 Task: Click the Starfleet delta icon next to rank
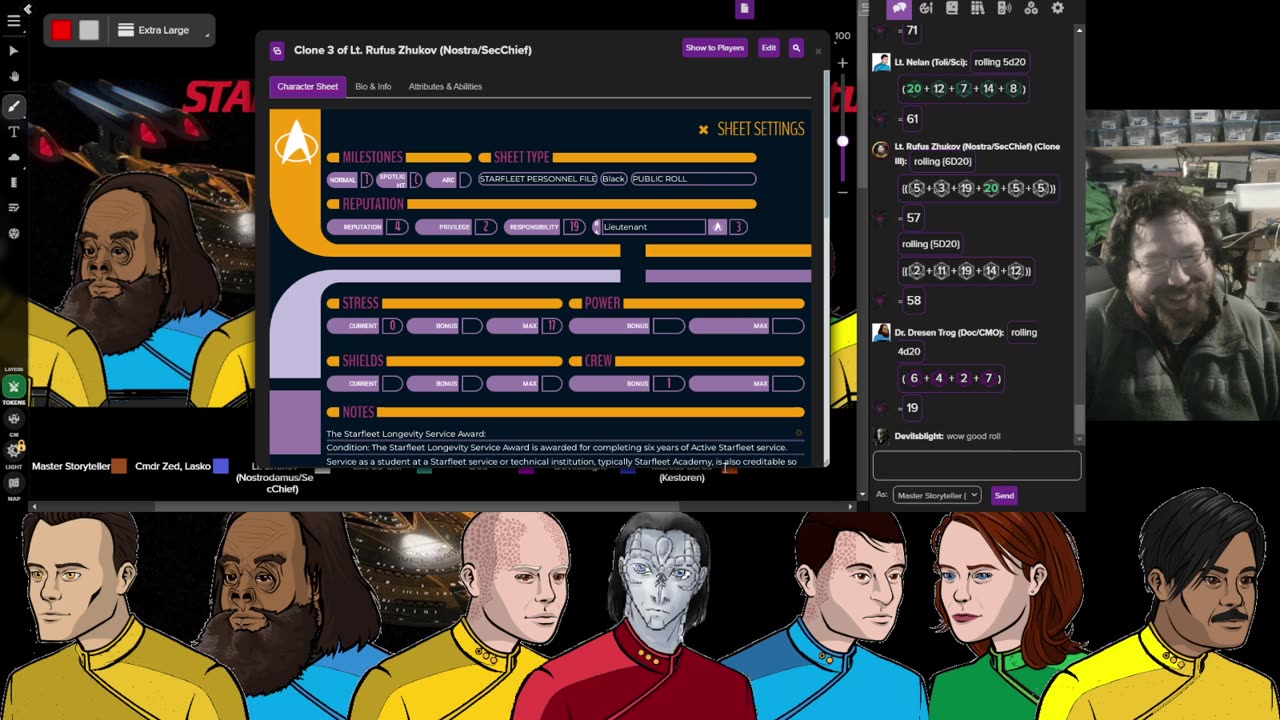click(x=717, y=227)
